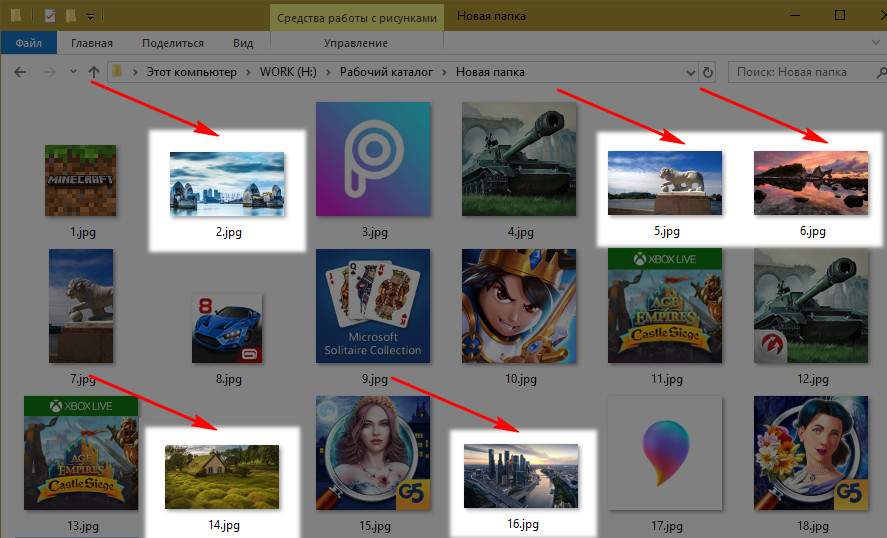Click Этот компьютер in the breadcrumb
The height and width of the screenshot is (538, 887).
192,72
